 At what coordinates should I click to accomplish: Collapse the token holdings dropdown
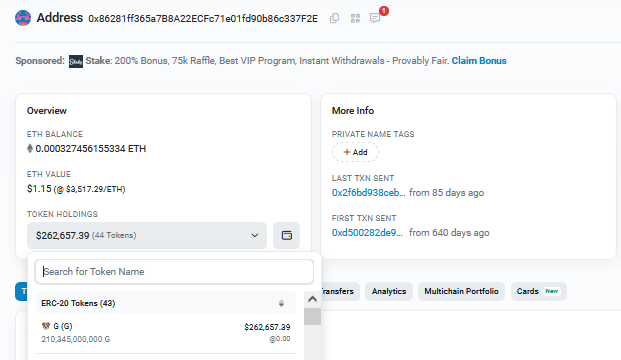tap(147, 236)
